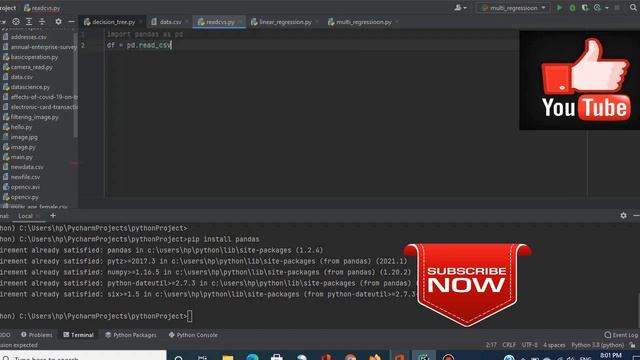
Task: Expand all in project tree
Action: [x=29, y=22]
